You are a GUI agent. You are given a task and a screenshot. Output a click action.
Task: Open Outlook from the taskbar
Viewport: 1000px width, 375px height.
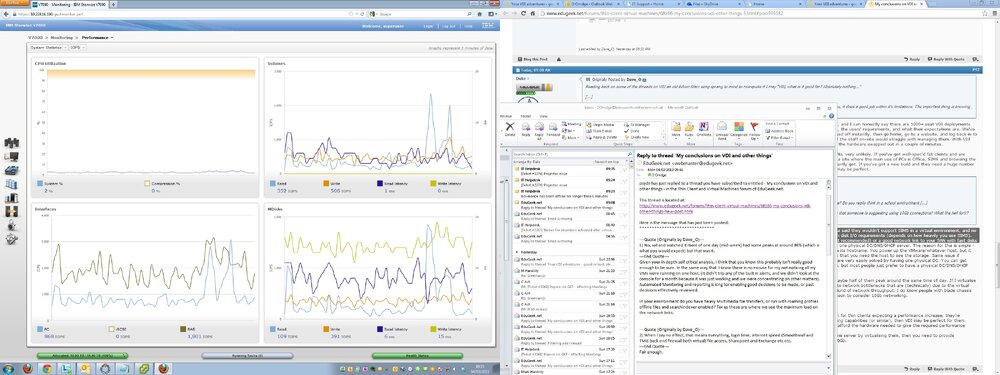(86, 369)
